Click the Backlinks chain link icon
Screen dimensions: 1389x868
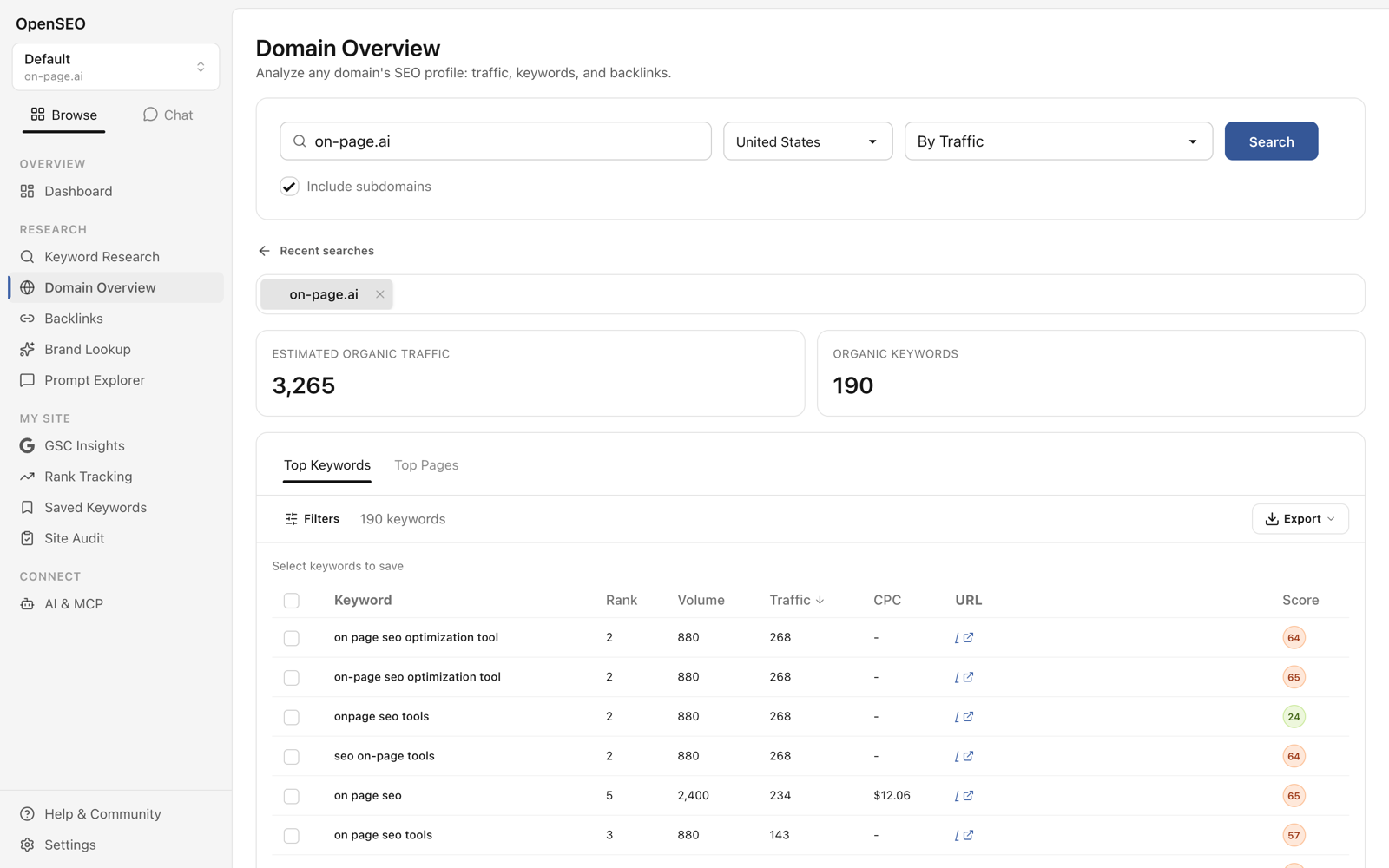[x=27, y=319]
